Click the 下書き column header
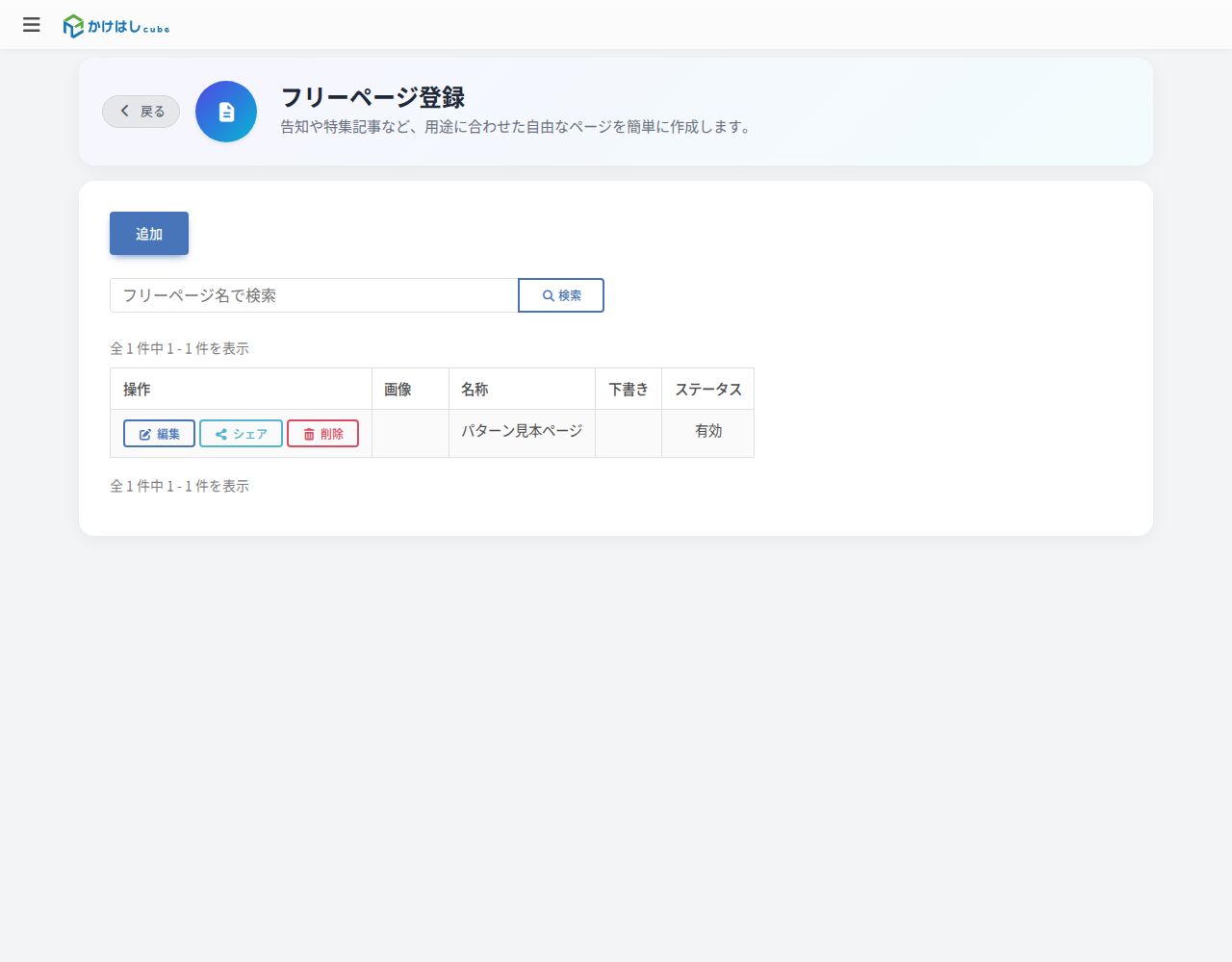1232x962 pixels. pyautogui.click(x=629, y=390)
